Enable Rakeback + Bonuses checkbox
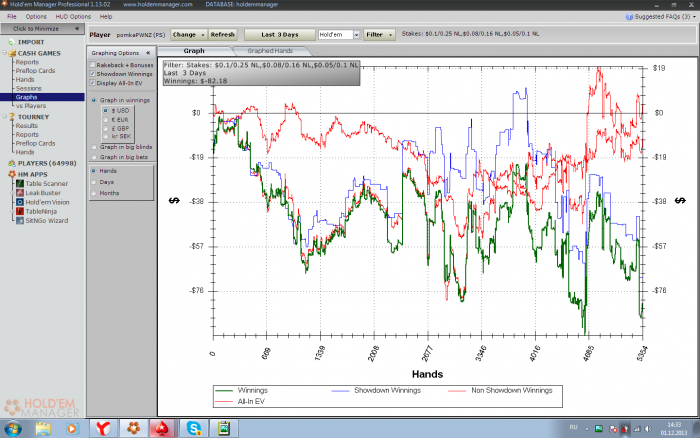This screenshot has width=700, height=438. tap(92, 65)
